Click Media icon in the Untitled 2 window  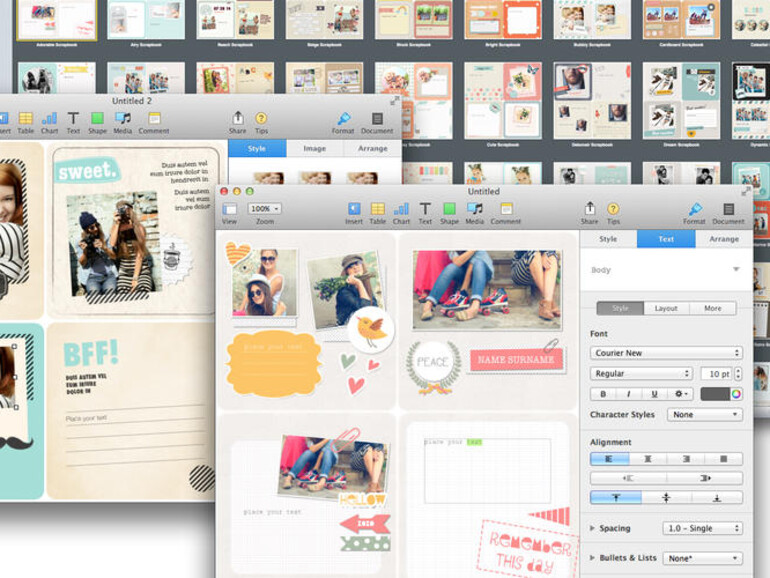point(123,118)
